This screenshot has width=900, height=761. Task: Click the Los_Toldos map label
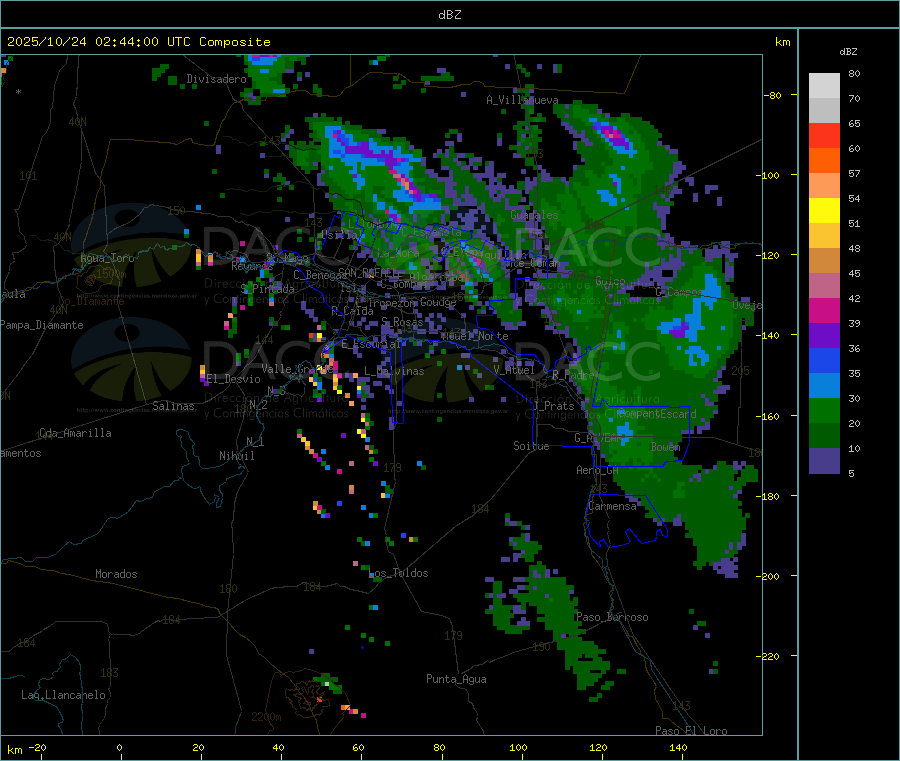coord(398,573)
